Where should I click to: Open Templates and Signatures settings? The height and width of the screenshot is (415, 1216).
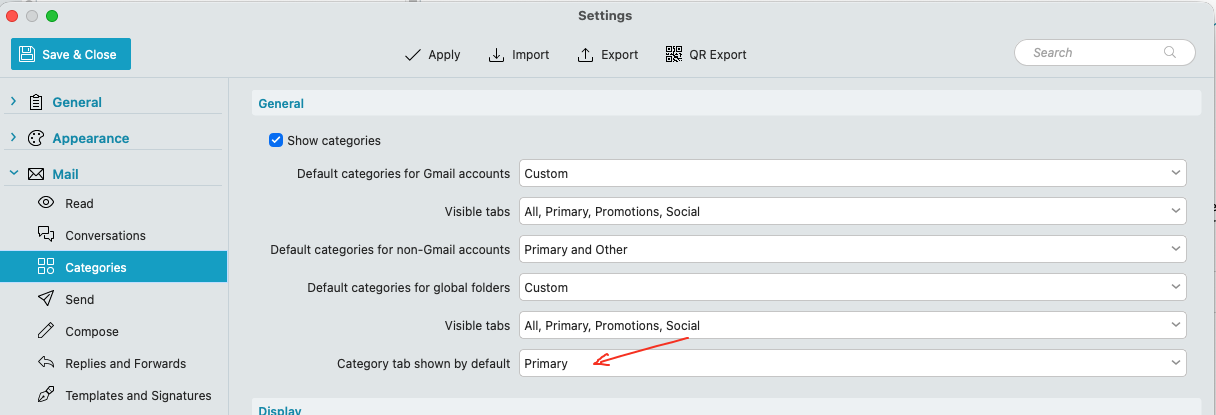click(138, 396)
